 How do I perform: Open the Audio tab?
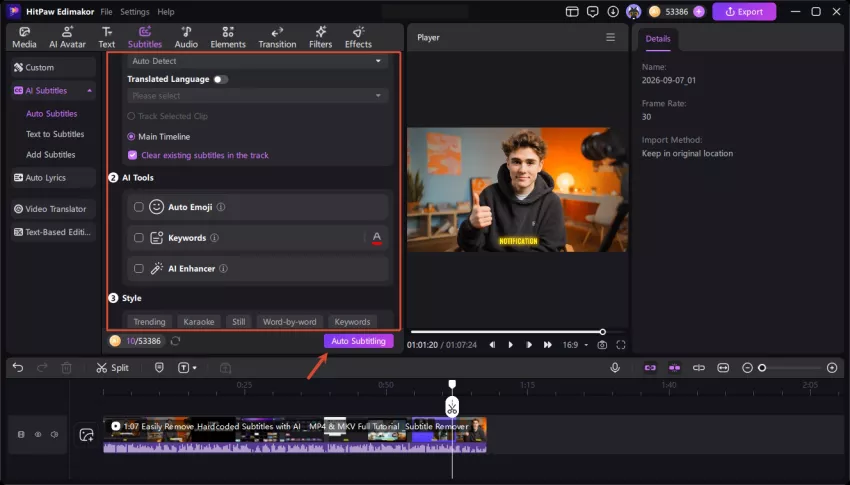point(186,37)
